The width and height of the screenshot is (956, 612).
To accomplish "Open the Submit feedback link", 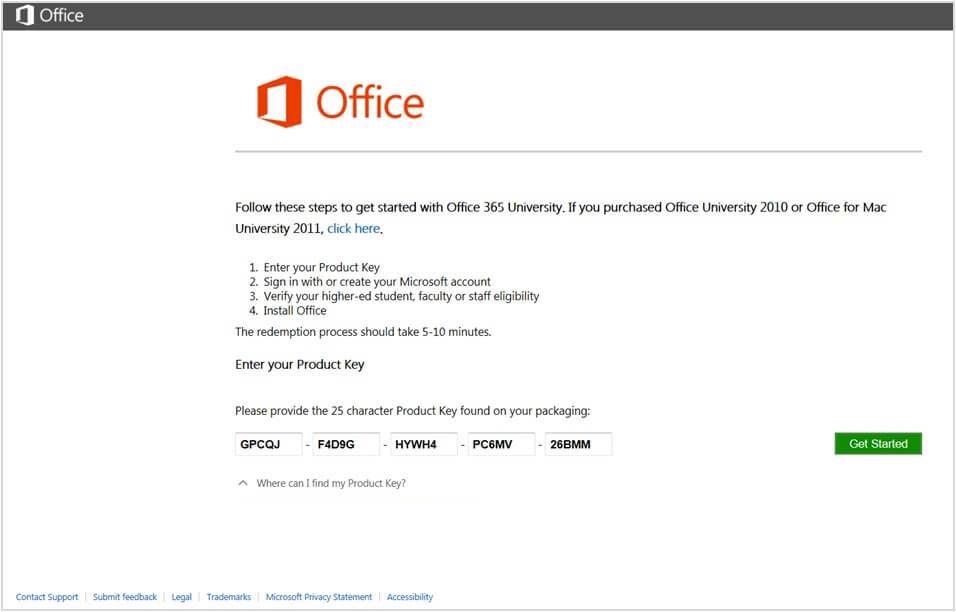I will 124,596.
